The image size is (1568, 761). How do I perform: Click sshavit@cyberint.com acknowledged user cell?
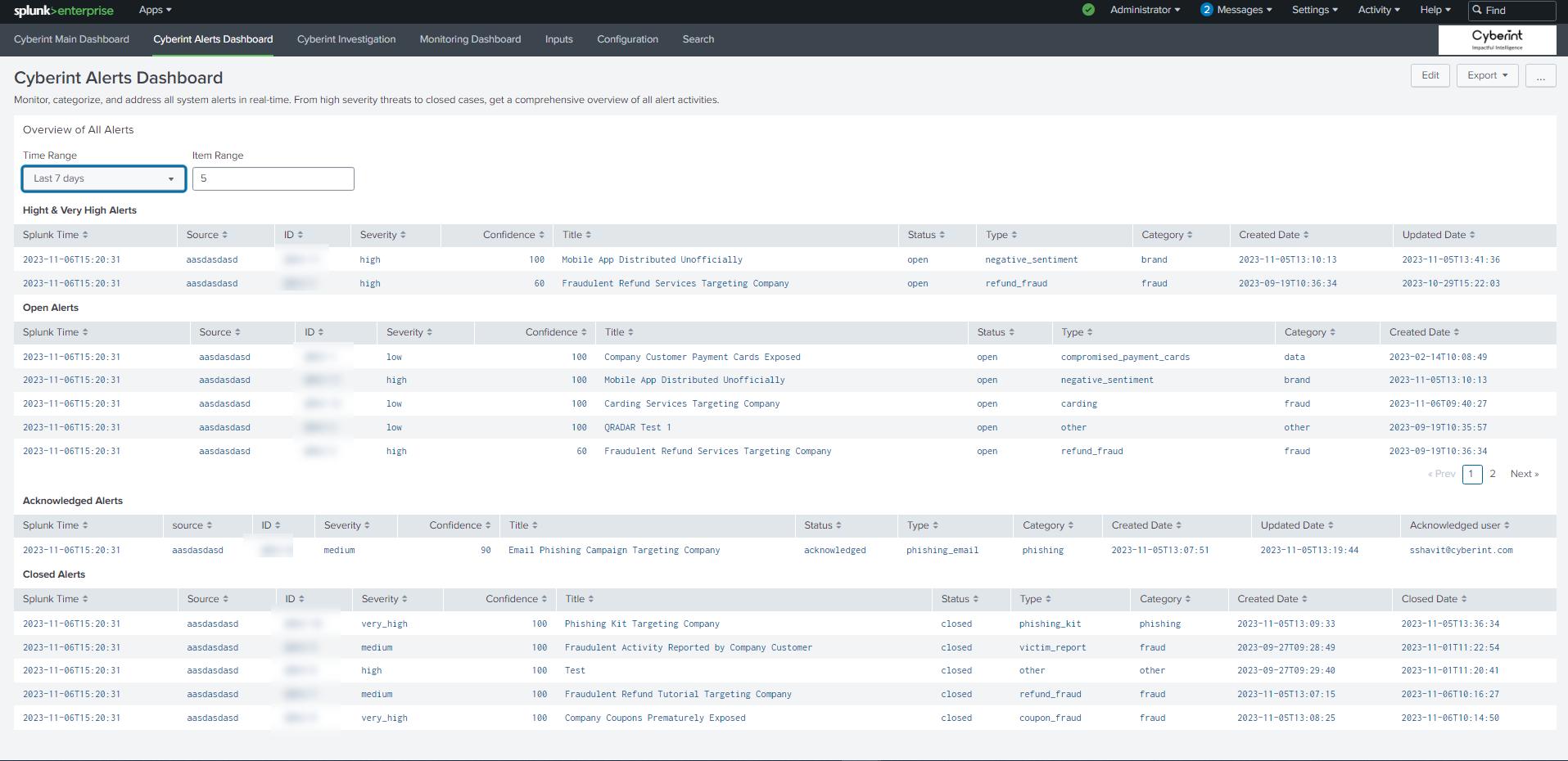click(x=1461, y=550)
